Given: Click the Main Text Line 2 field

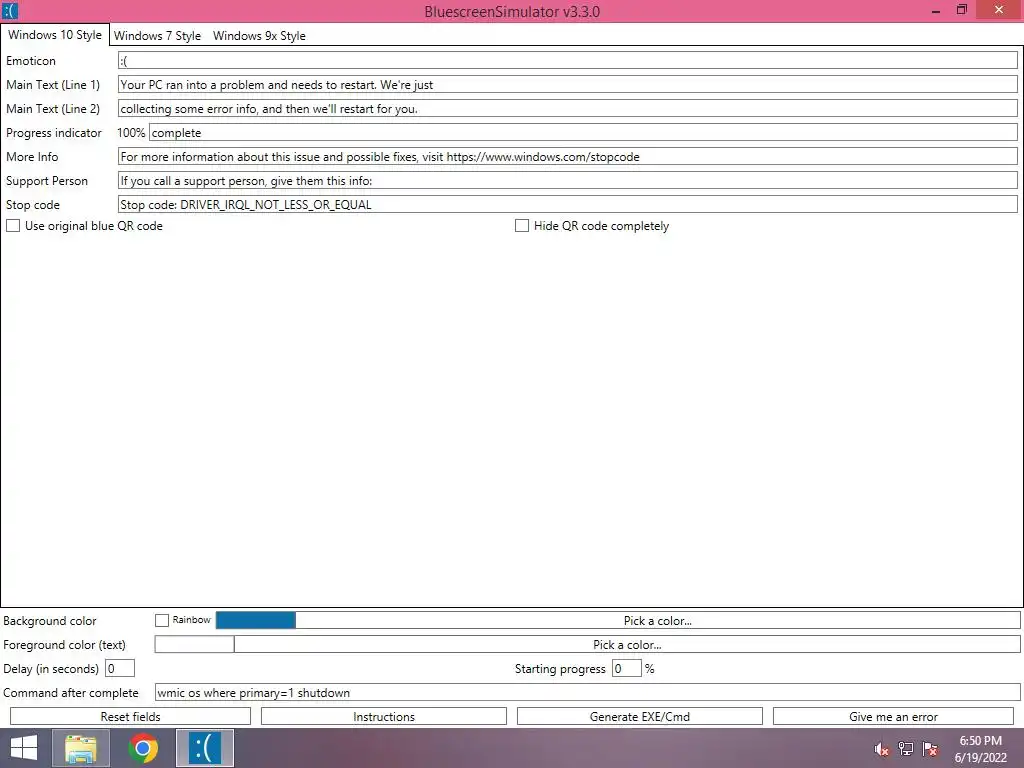Looking at the screenshot, I should tap(568, 108).
